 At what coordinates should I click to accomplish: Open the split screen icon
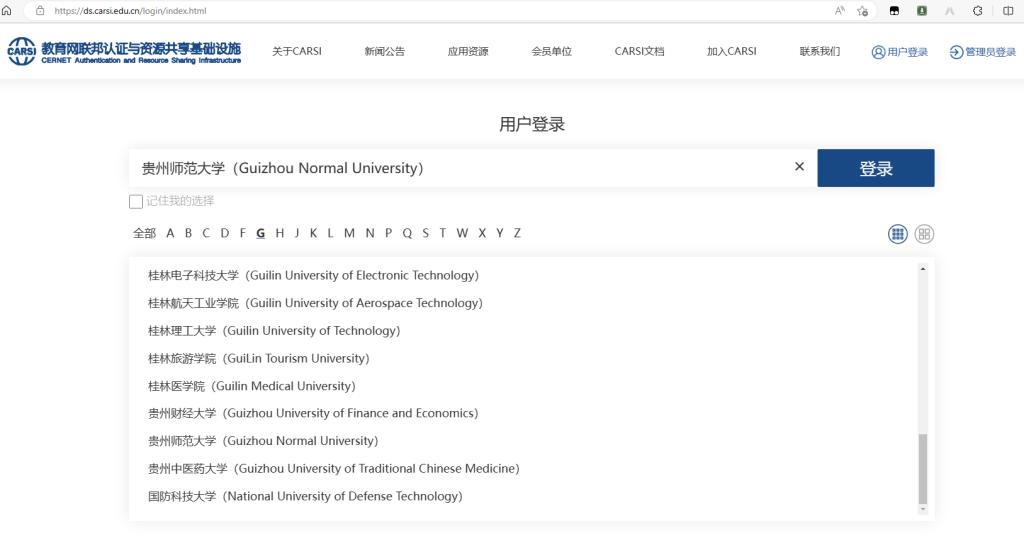[x=1008, y=10]
